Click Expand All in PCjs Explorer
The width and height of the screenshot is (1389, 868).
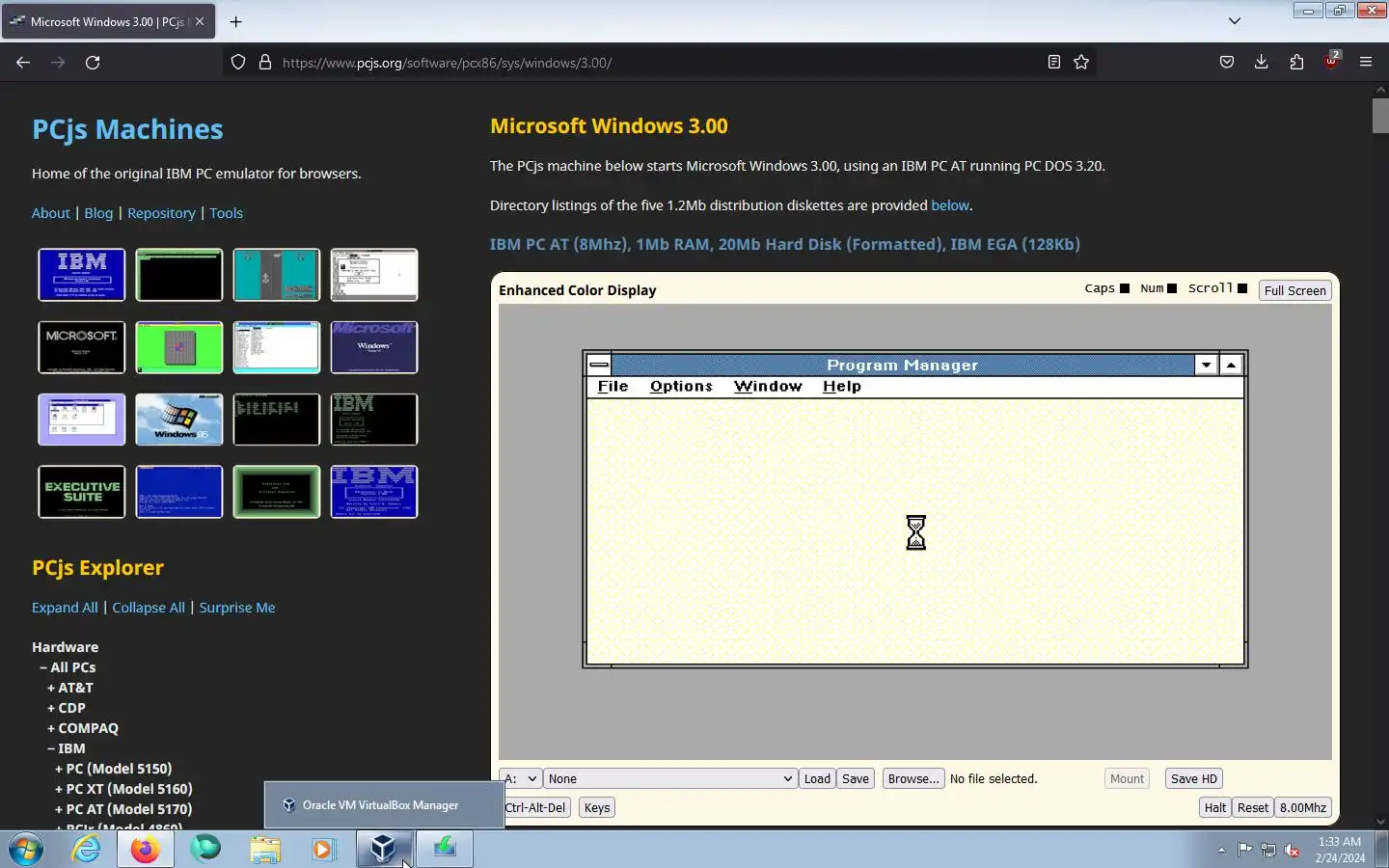(x=65, y=608)
